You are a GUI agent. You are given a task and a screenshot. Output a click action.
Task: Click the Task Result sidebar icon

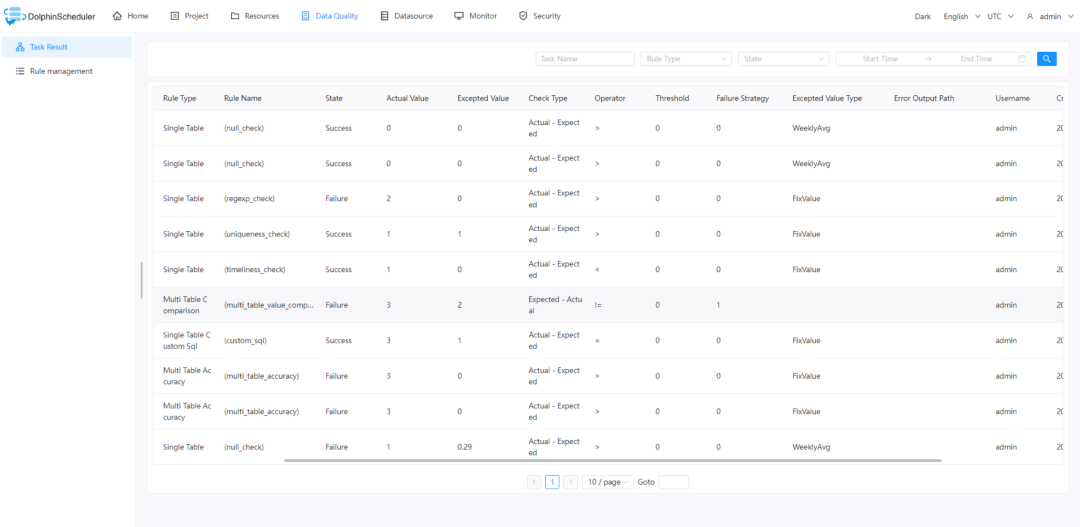point(21,47)
